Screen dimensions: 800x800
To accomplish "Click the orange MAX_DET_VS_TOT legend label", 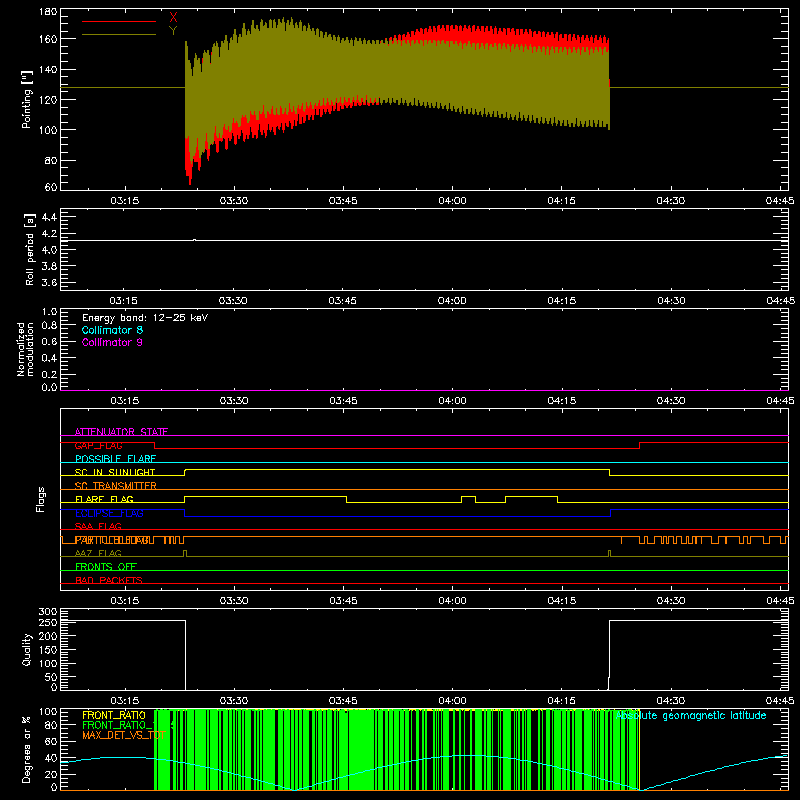I will pos(123,735).
